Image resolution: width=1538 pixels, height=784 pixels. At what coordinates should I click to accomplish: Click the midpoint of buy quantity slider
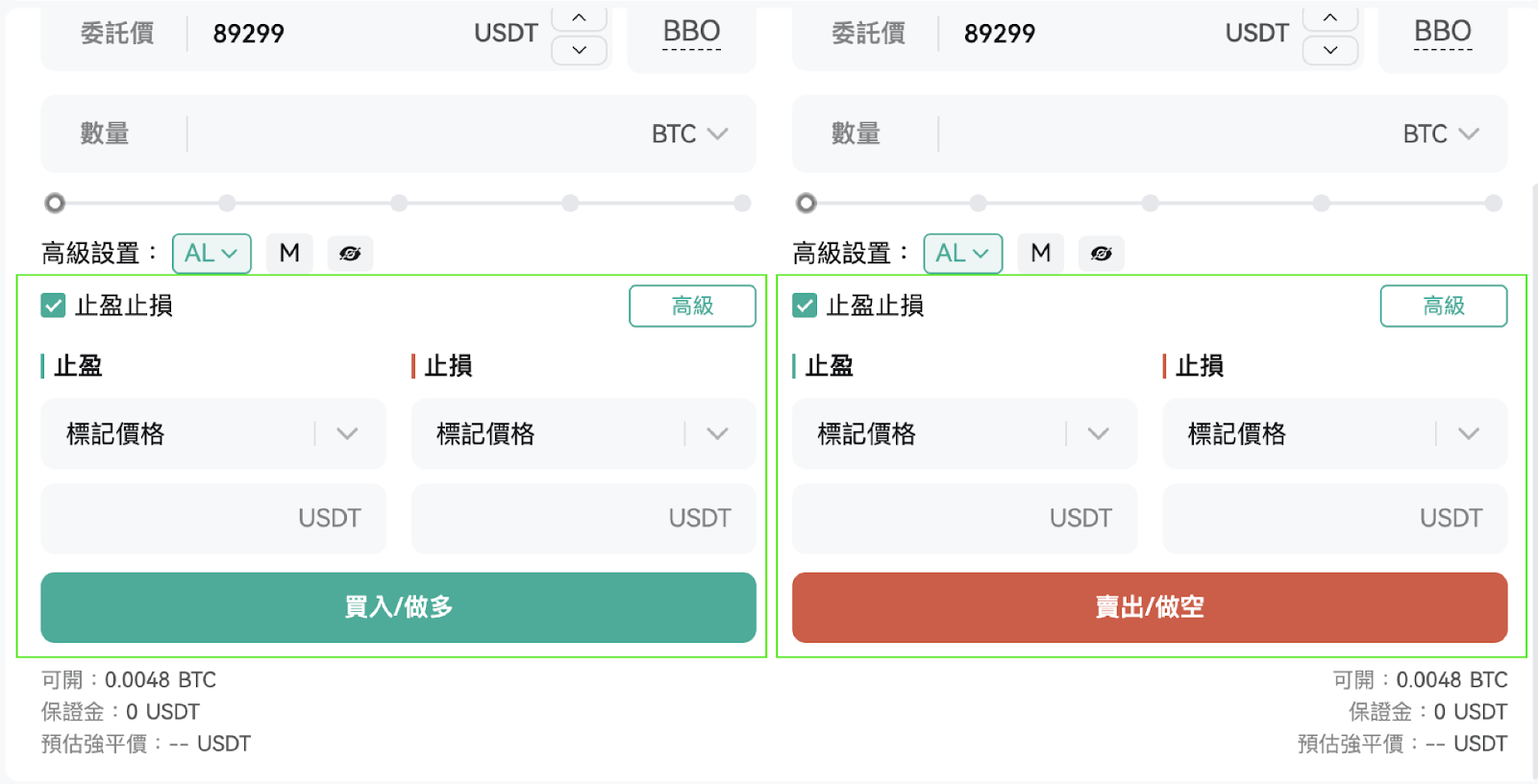point(399,203)
